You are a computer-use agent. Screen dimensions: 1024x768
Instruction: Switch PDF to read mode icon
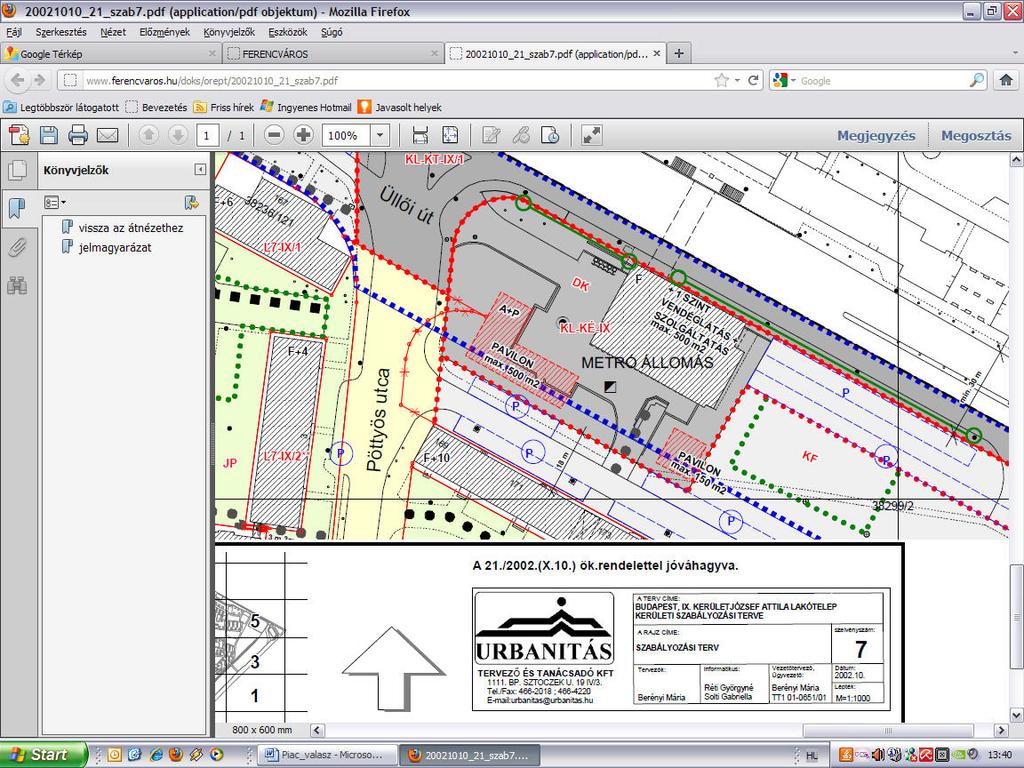point(591,135)
